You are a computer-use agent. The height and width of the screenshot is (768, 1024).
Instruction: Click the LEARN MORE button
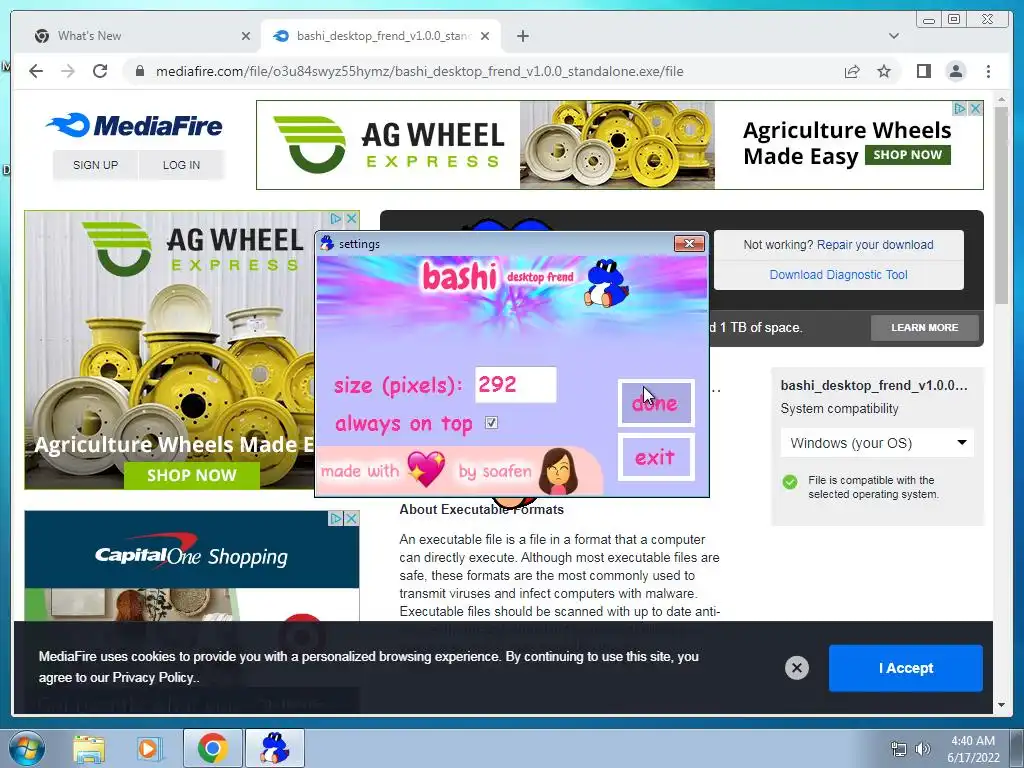coord(924,327)
